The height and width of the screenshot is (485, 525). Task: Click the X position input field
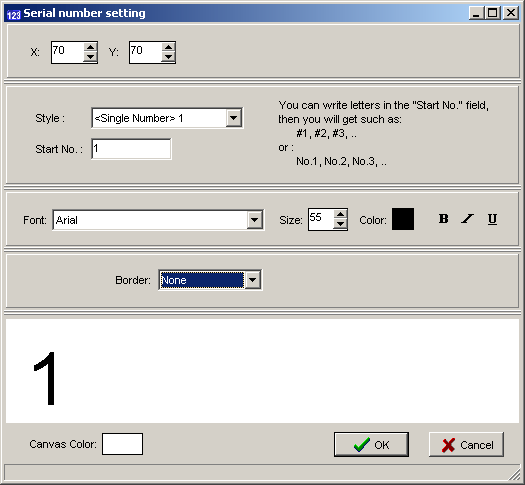coord(67,52)
